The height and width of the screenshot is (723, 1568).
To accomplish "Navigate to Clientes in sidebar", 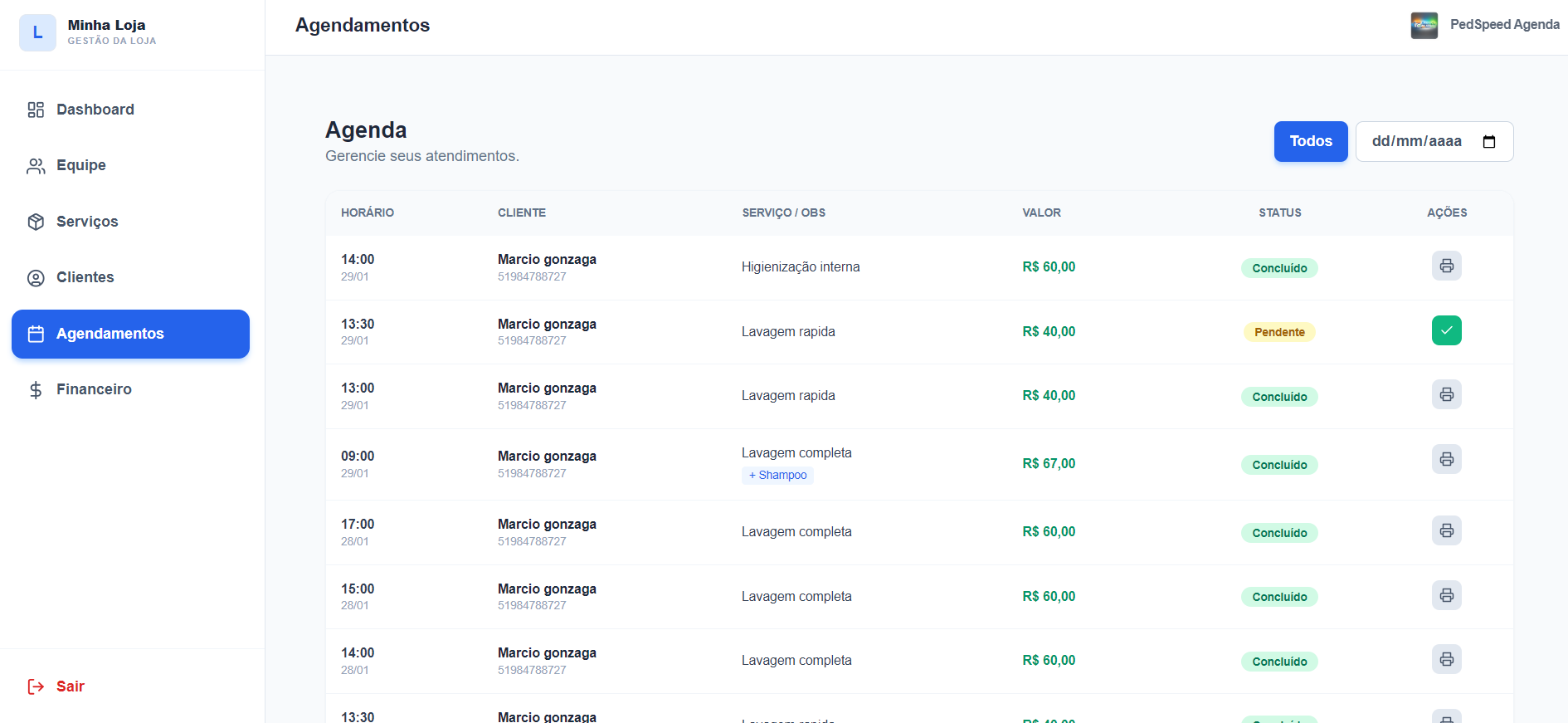I will [85, 277].
